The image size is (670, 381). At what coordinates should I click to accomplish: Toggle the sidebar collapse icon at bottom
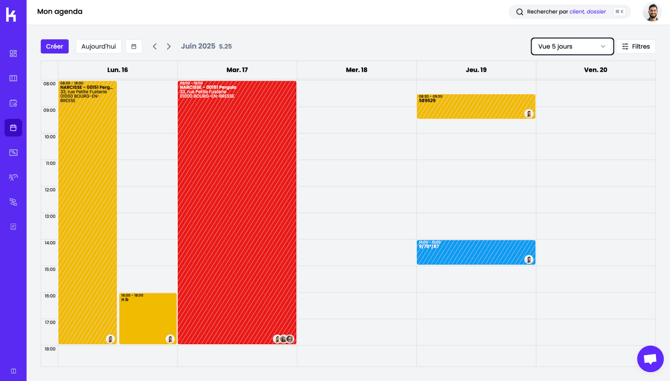(13, 371)
